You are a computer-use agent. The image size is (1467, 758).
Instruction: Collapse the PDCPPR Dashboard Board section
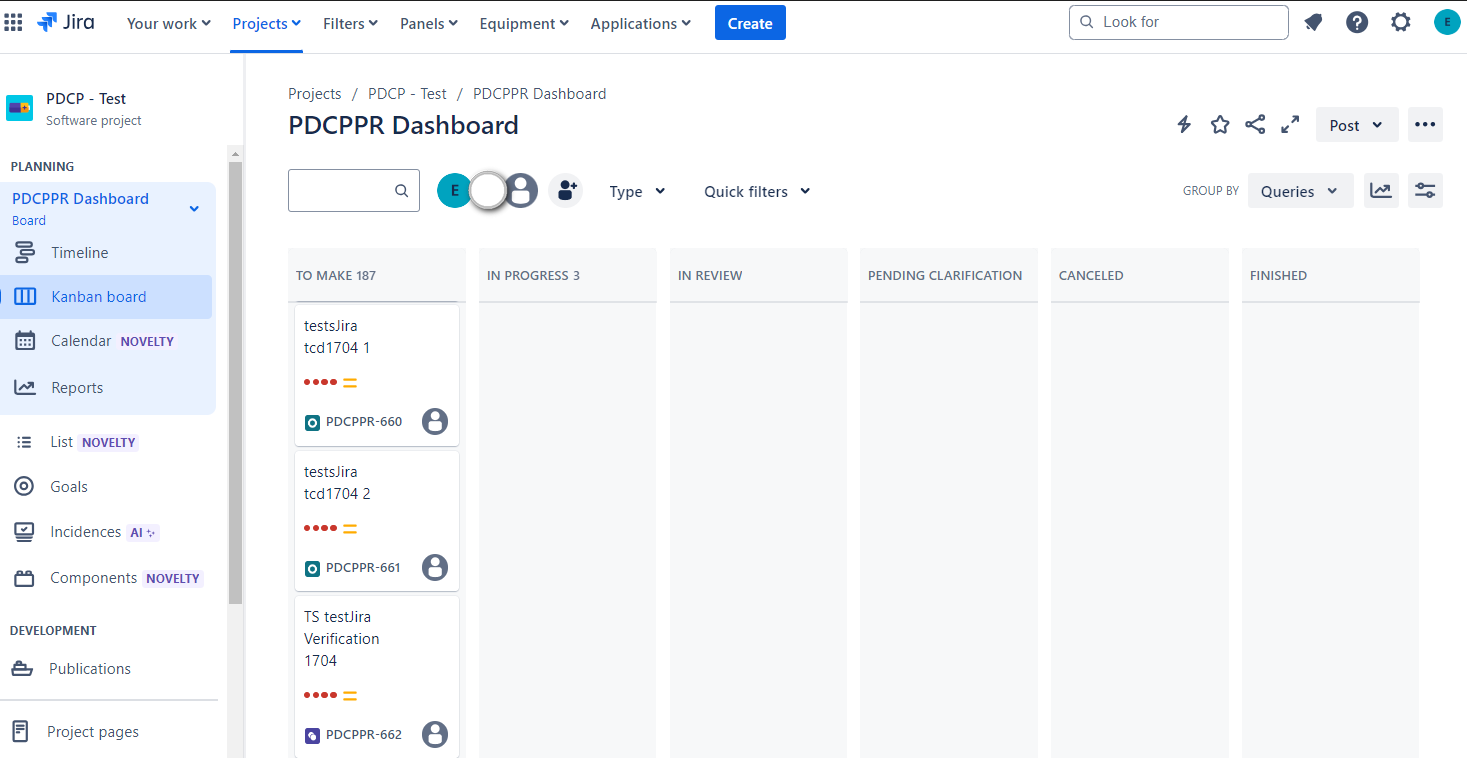click(193, 208)
